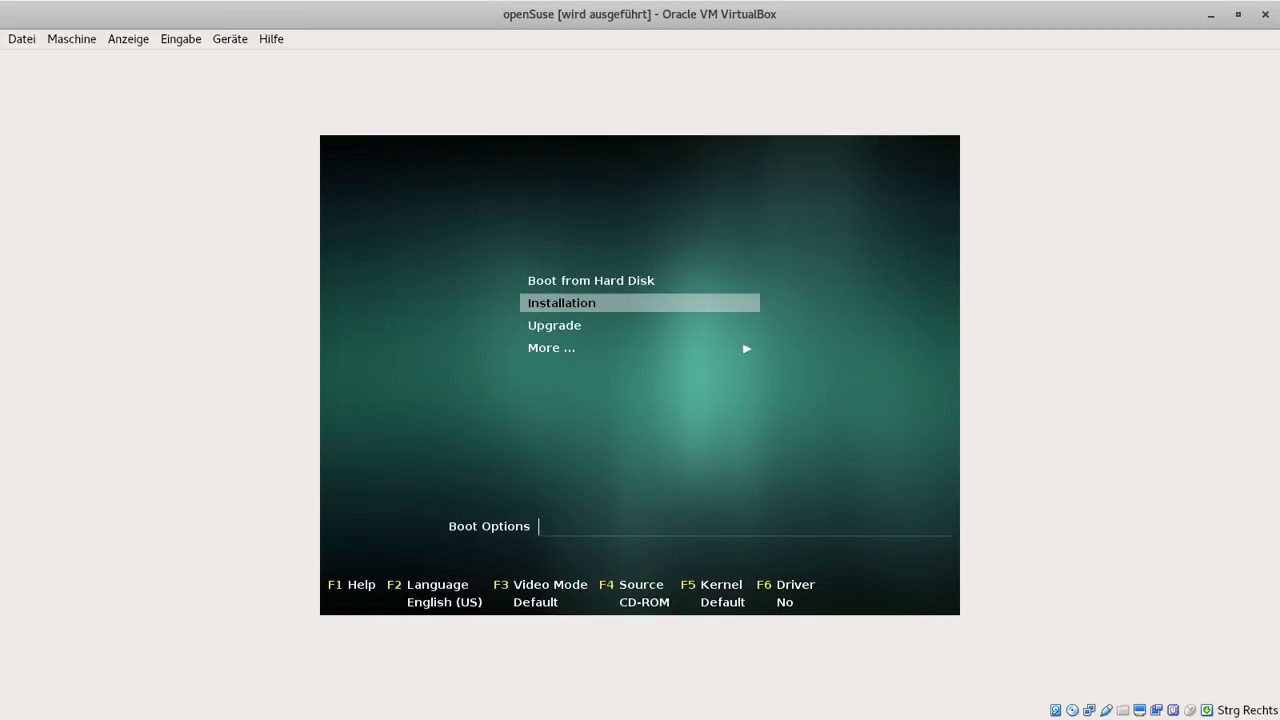Select the highlighted Installation entry
Screen dimensions: 1280x720
point(640,303)
